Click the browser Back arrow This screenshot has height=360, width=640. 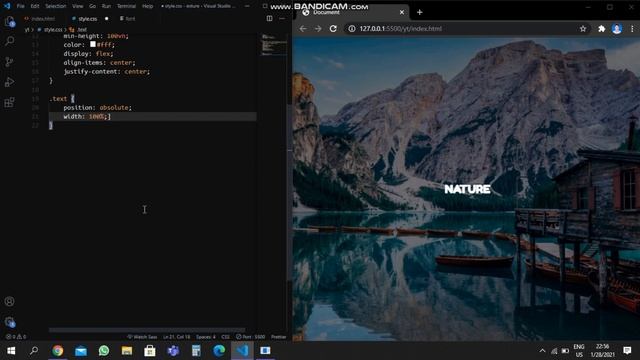pyautogui.click(x=303, y=29)
